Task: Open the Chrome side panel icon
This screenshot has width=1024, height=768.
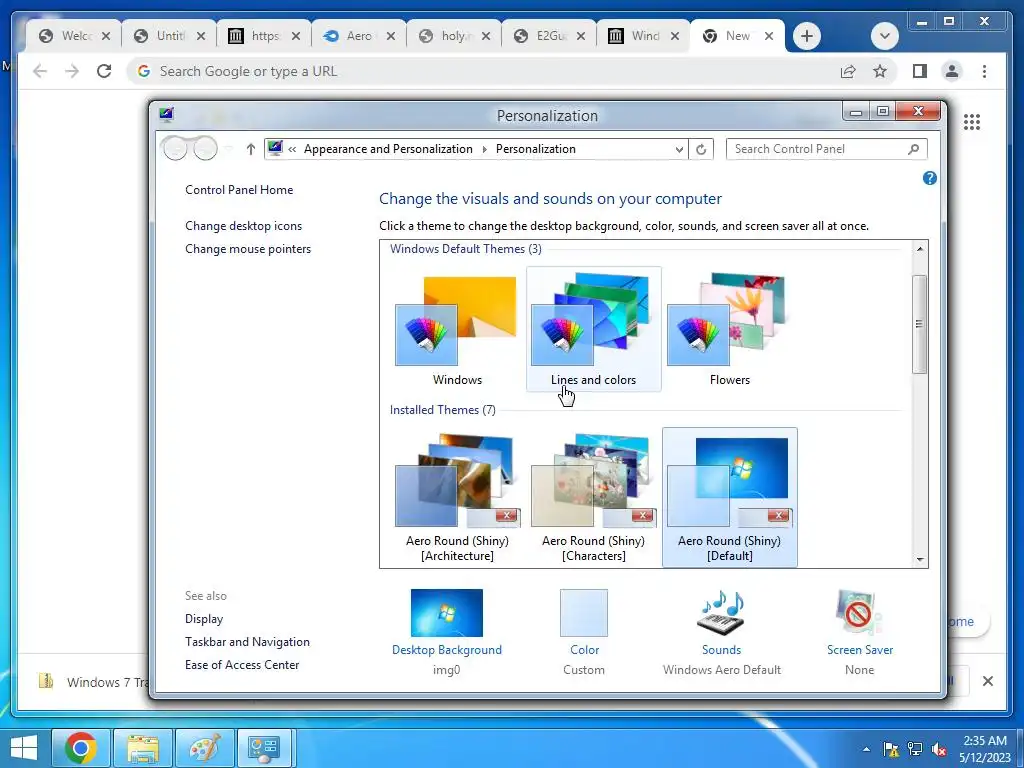Action: tap(920, 71)
